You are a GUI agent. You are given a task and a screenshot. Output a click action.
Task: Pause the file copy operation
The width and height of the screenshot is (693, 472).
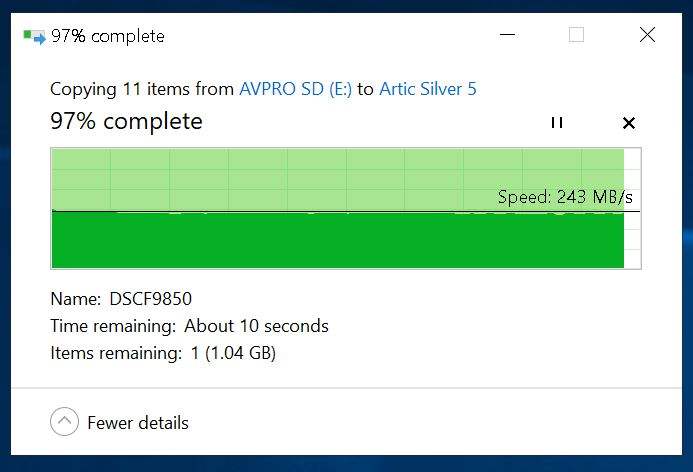[x=557, y=122]
